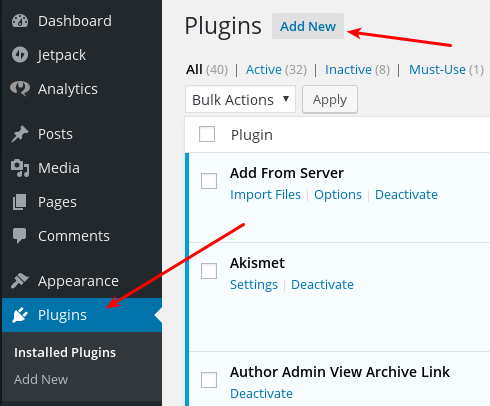The image size is (490, 406).
Task: Click the Apply button
Action: 330,99
